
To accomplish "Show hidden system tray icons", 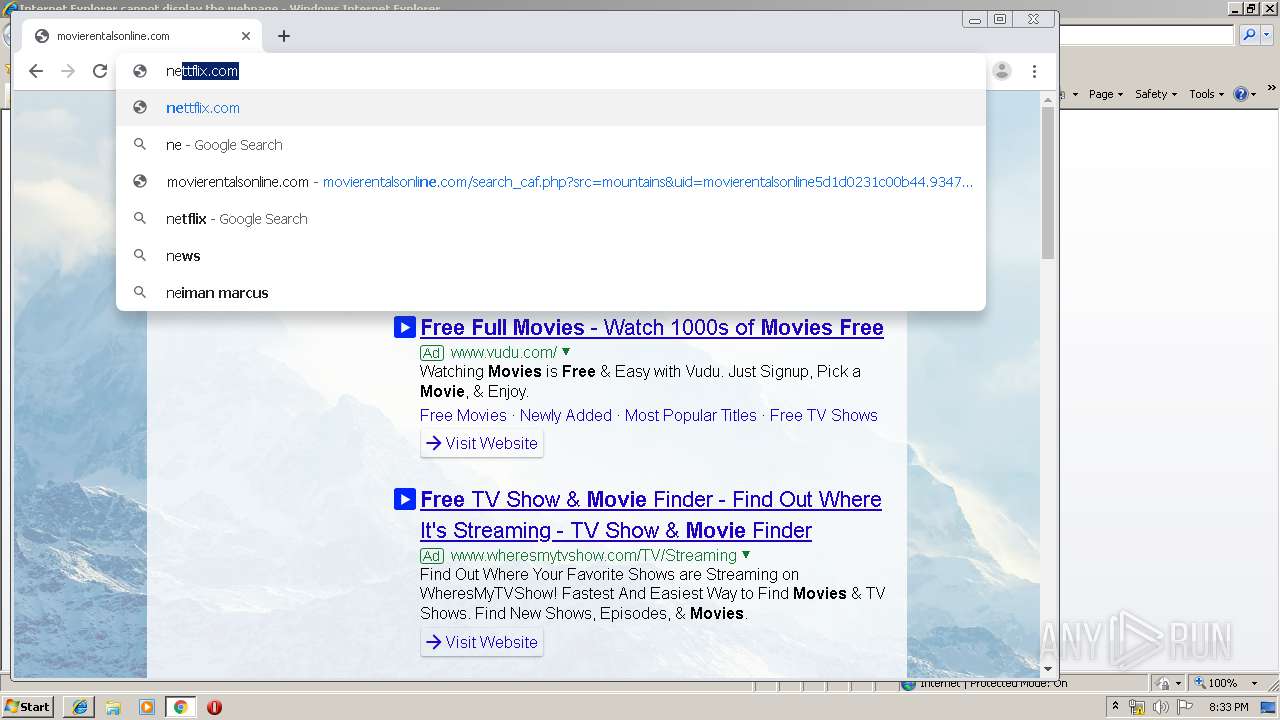I will click(1115, 707).
